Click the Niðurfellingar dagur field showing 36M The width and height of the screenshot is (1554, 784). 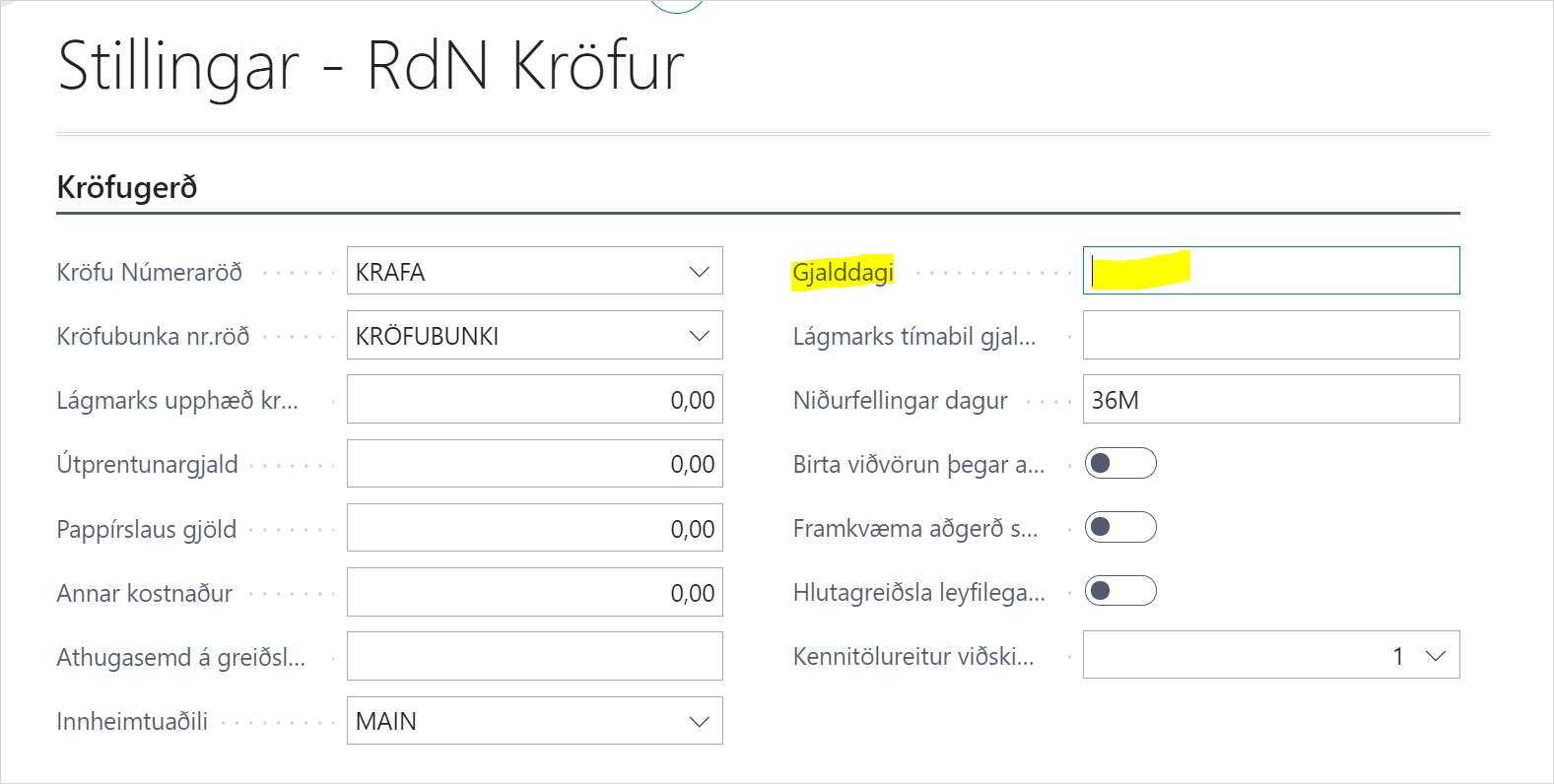tap(1270, 400)
